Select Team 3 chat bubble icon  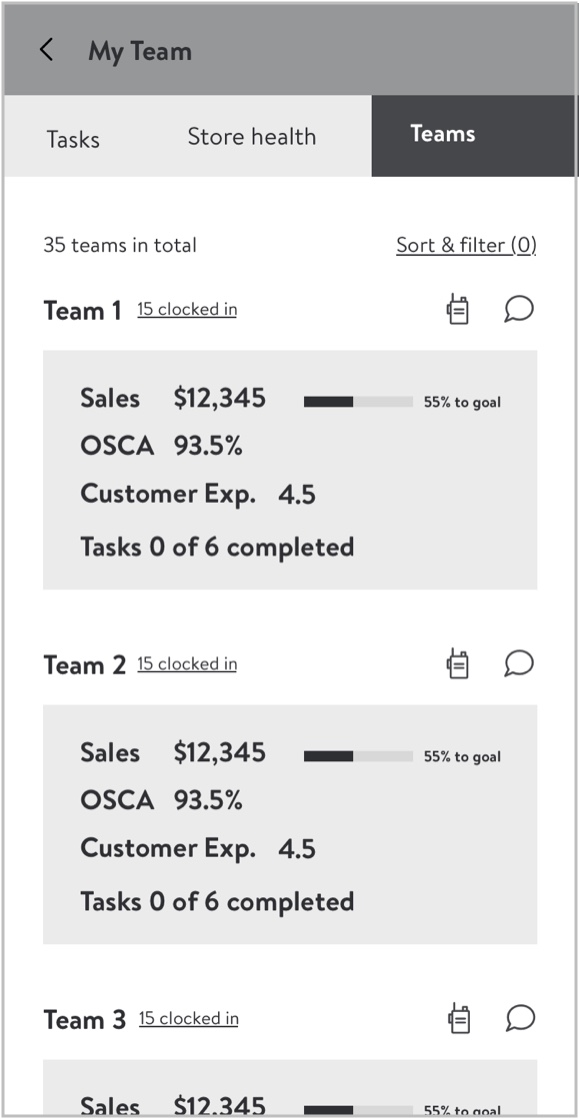click(x=520, y=1018)
